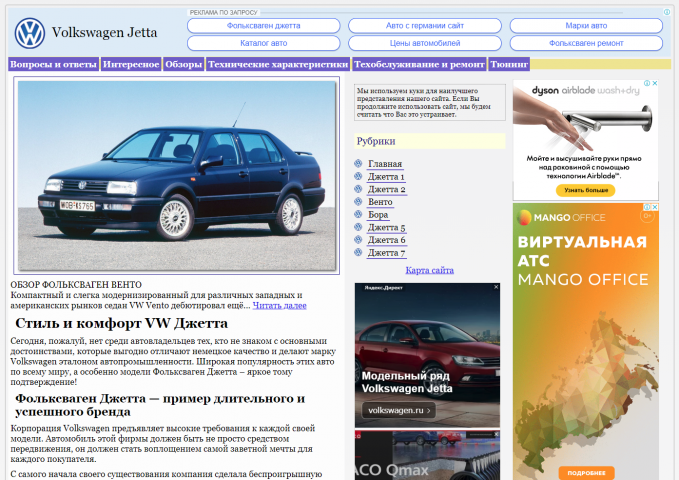The width and height of the screenshot is (679, 480).
Task: Go to the «Тюнинг» menu section
Action: coord(509,64)
